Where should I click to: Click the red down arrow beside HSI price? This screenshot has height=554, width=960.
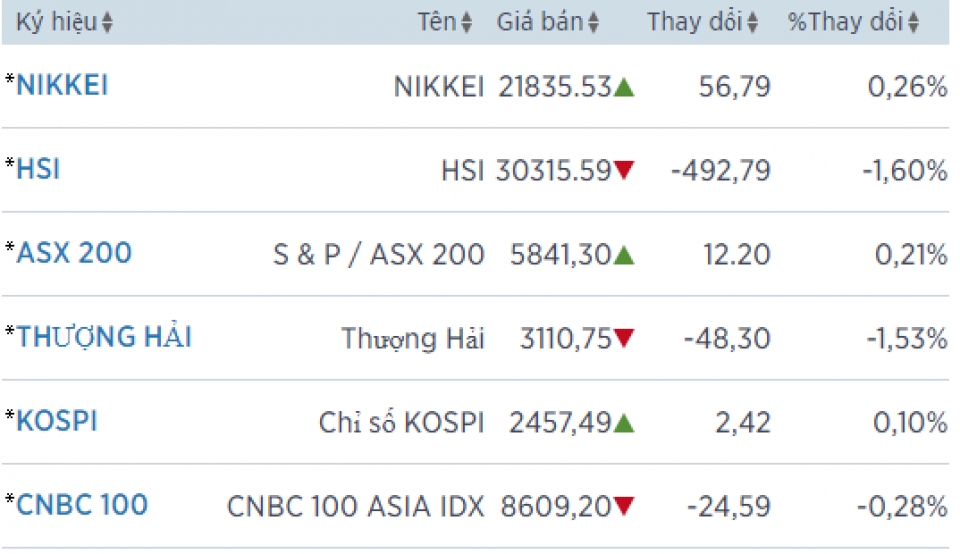click(625, 172)
